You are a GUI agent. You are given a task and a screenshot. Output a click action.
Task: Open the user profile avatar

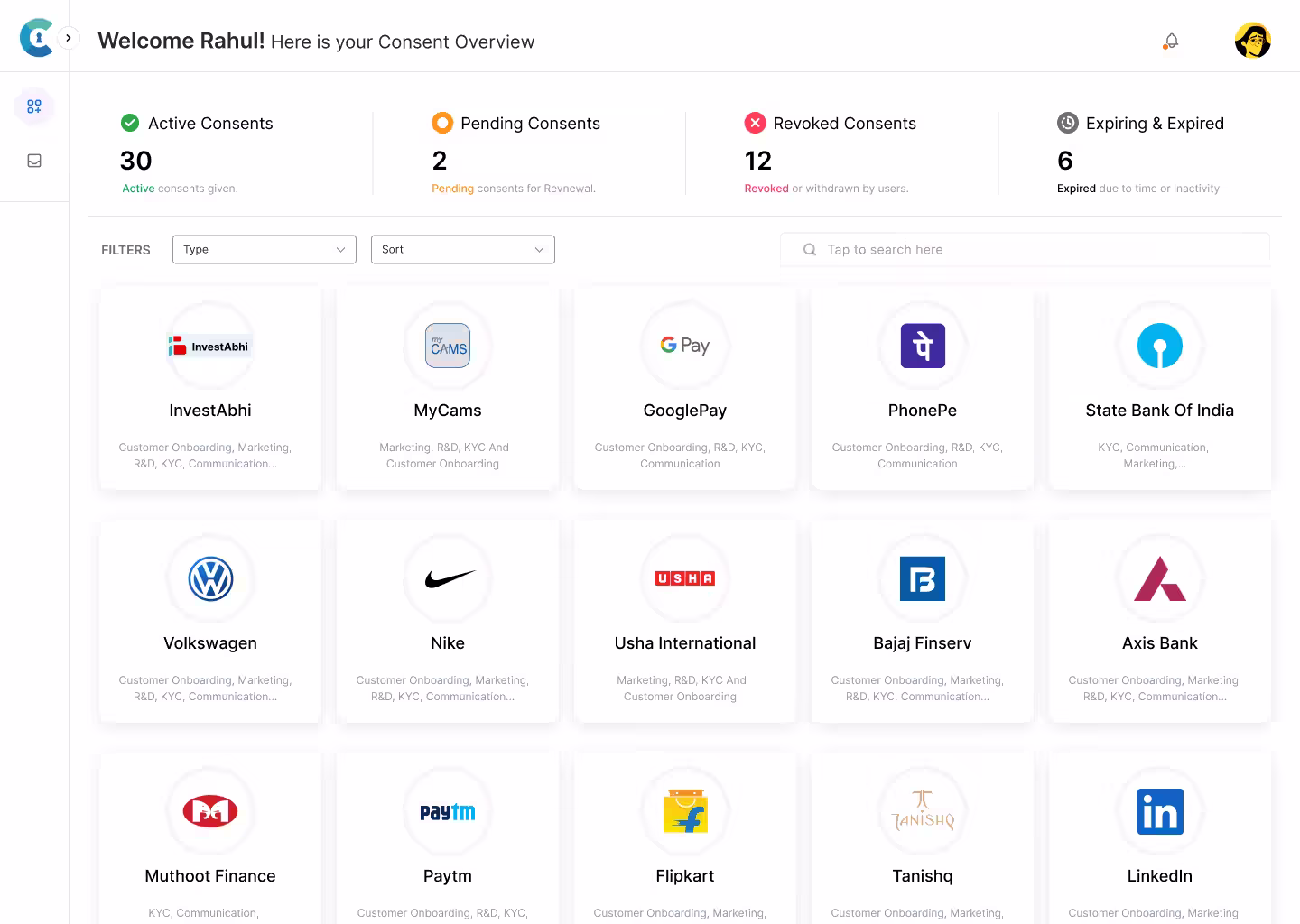pos(1253,41)
